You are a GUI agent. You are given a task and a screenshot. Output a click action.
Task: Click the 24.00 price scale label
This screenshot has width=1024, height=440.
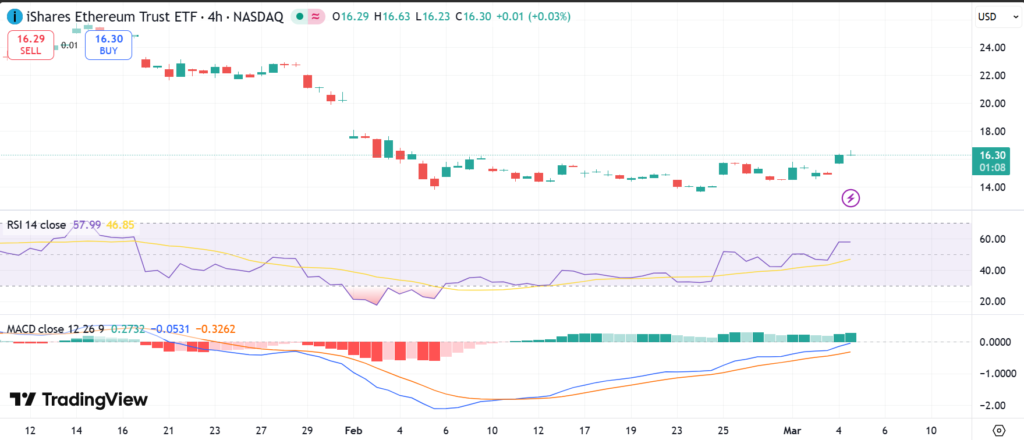(992, 47)
